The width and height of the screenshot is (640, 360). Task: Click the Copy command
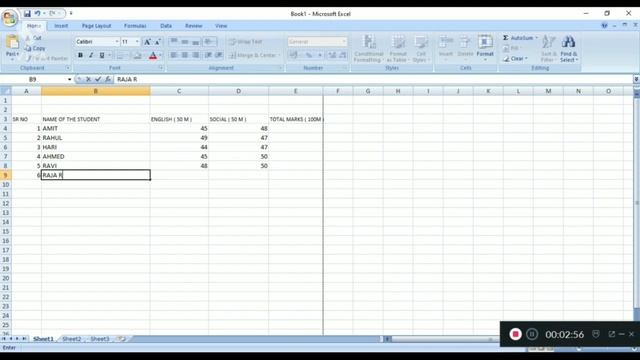[x=36, y=48]
